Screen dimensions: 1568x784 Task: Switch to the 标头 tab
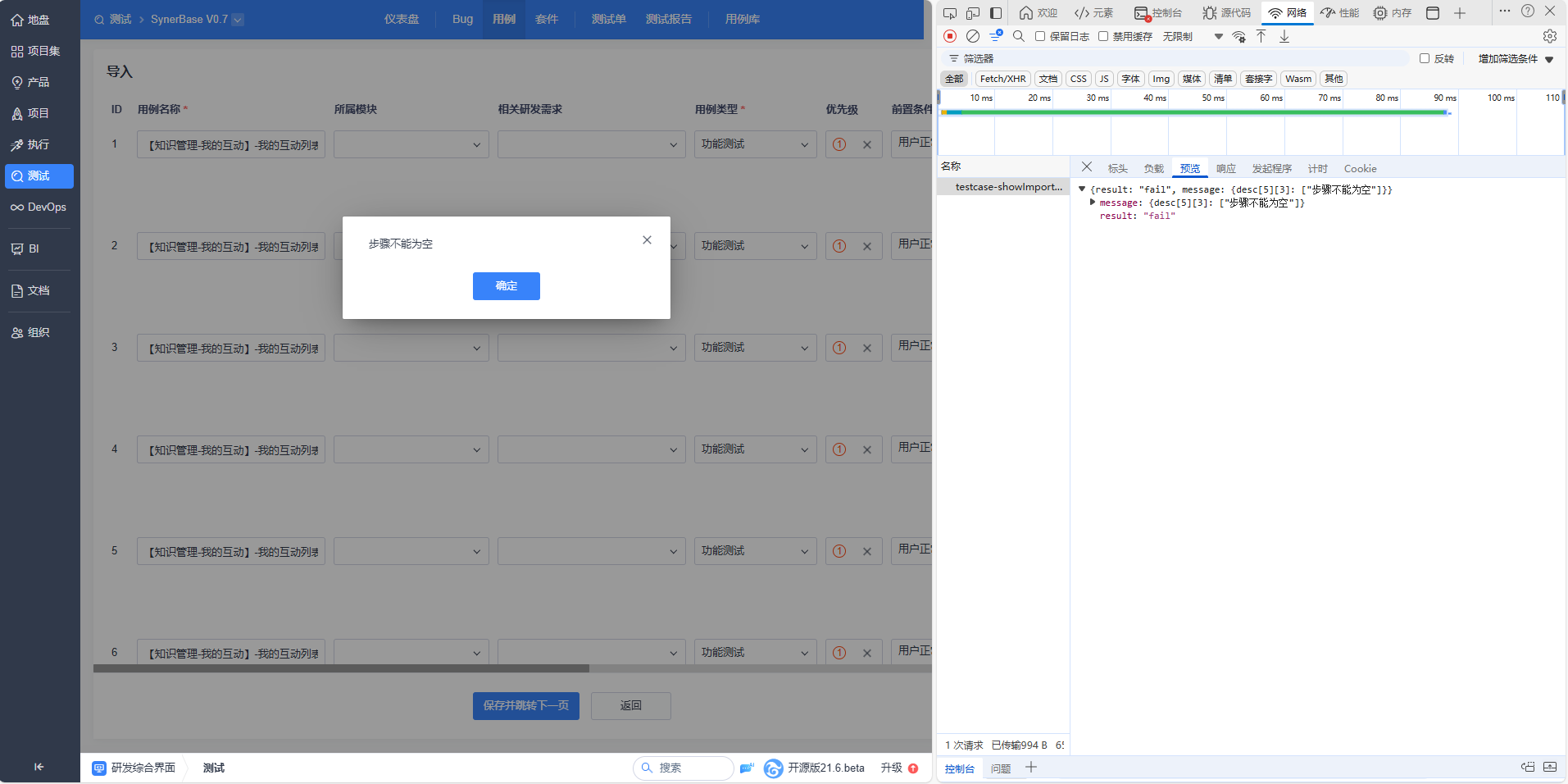1118,168
